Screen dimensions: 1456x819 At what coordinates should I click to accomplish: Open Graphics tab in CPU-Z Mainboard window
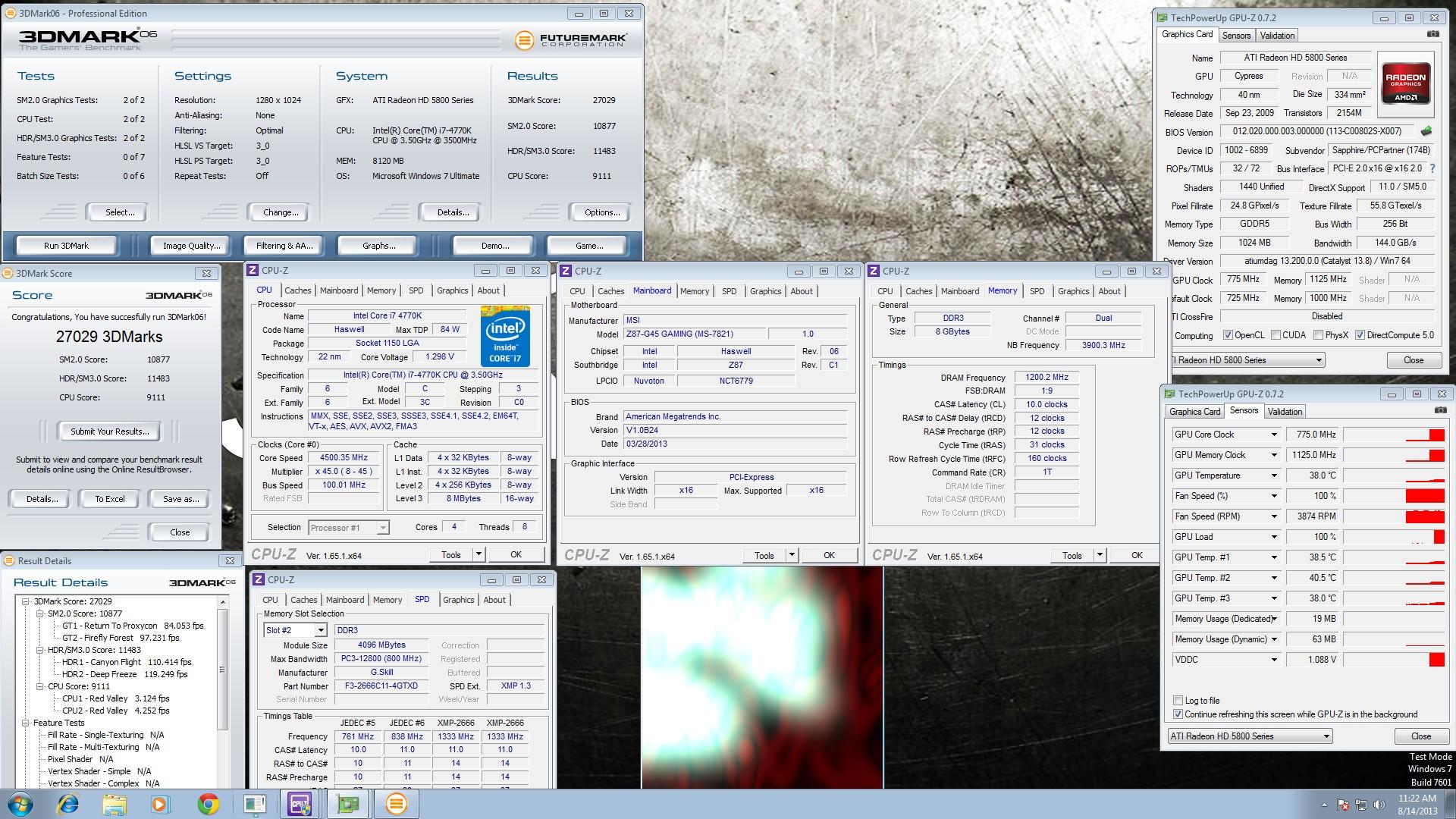coord(765,291)
